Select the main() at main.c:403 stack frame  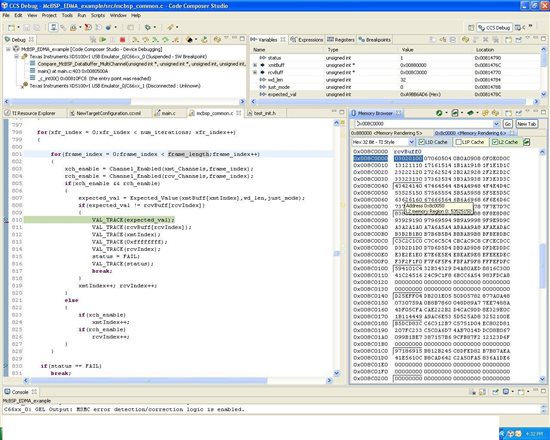73,71
